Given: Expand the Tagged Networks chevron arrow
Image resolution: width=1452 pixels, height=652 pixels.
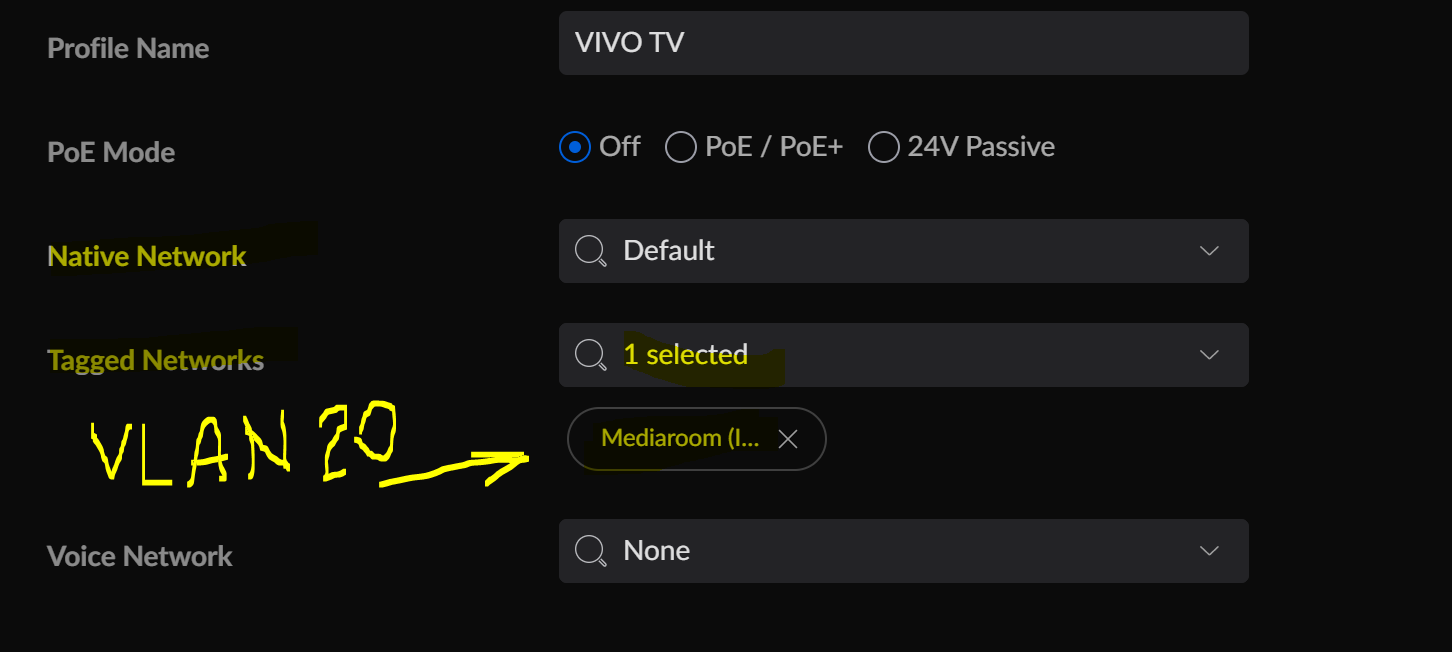Looking at the screenshot, I should [1209, 355].
